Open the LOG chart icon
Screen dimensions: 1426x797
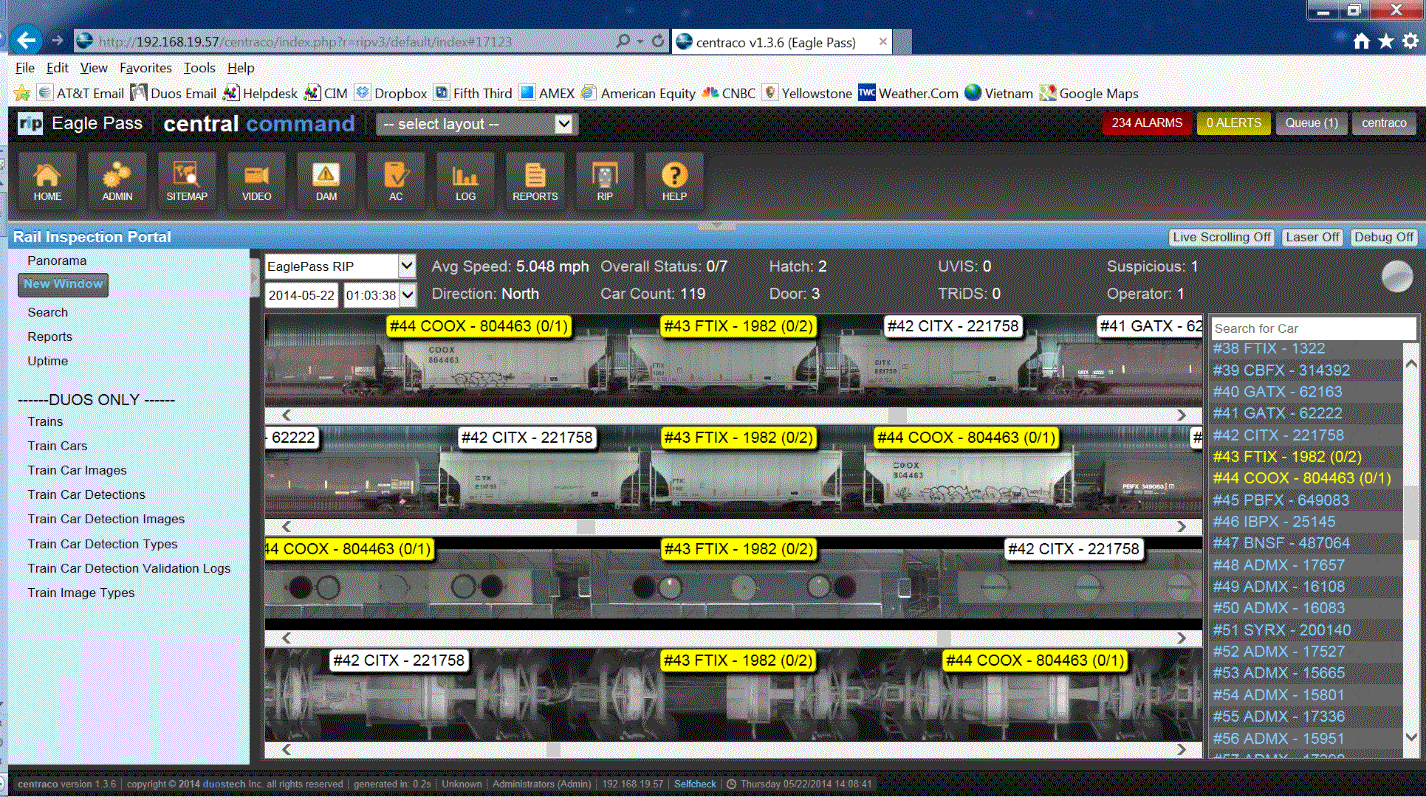point(465,181)
